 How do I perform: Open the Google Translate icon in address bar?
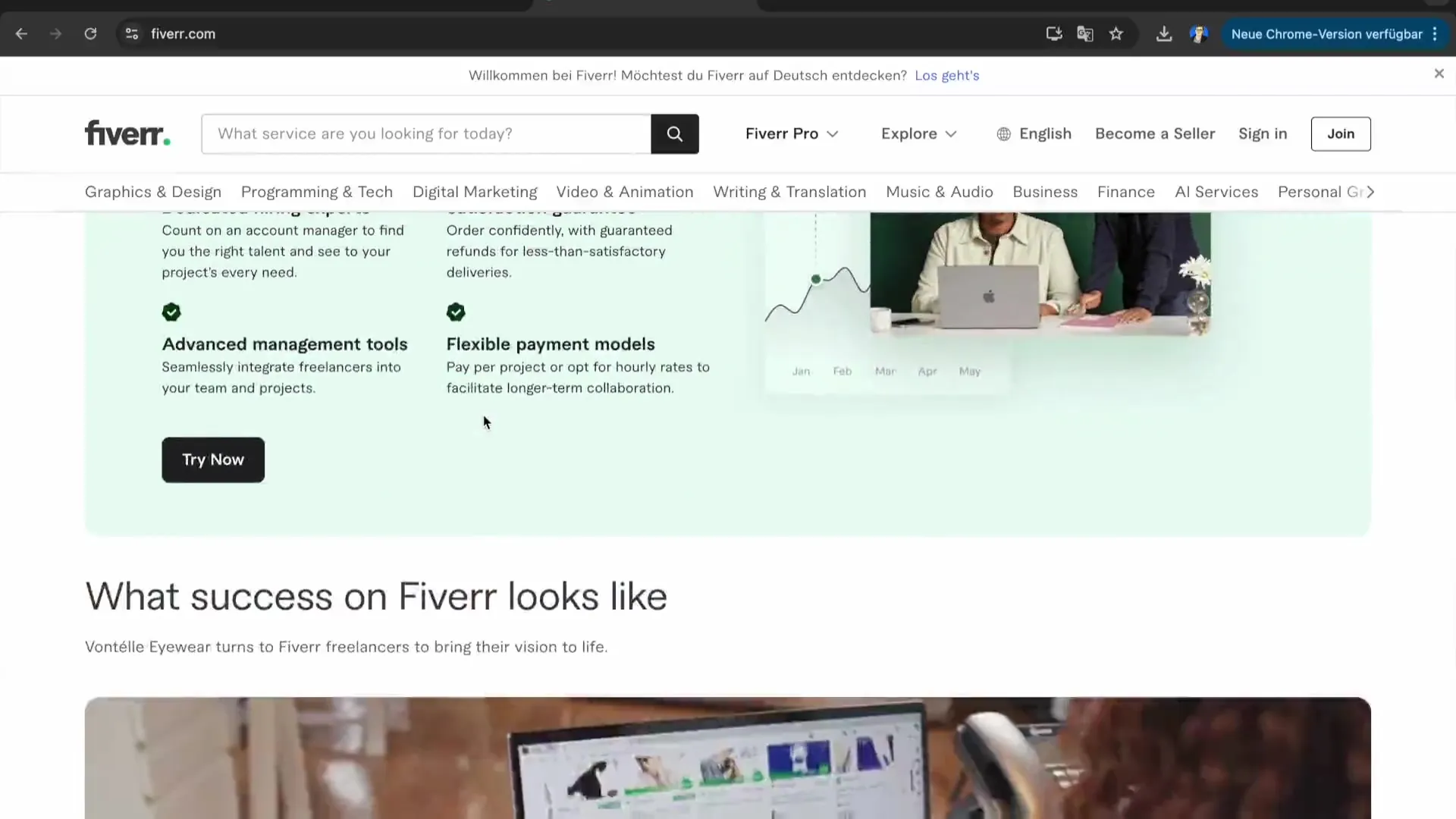(1084, 33)
